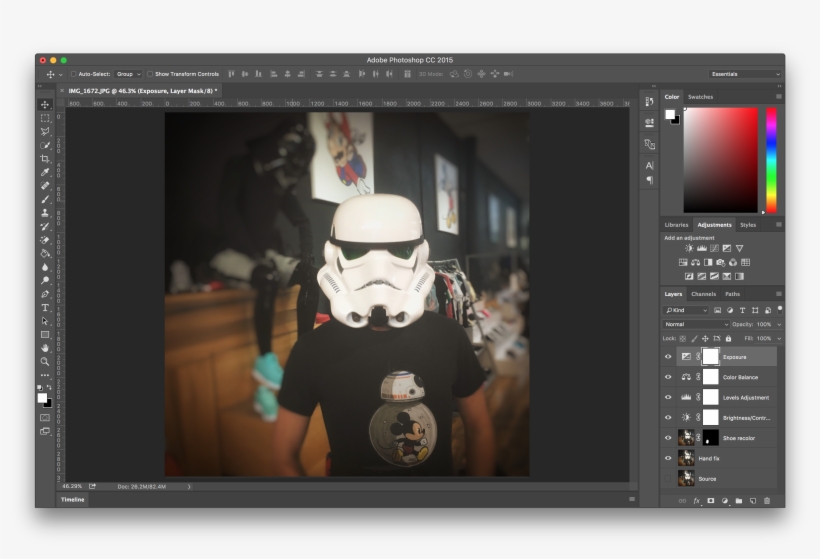Select the Dodge tool
820x559 pixels.
45,281
